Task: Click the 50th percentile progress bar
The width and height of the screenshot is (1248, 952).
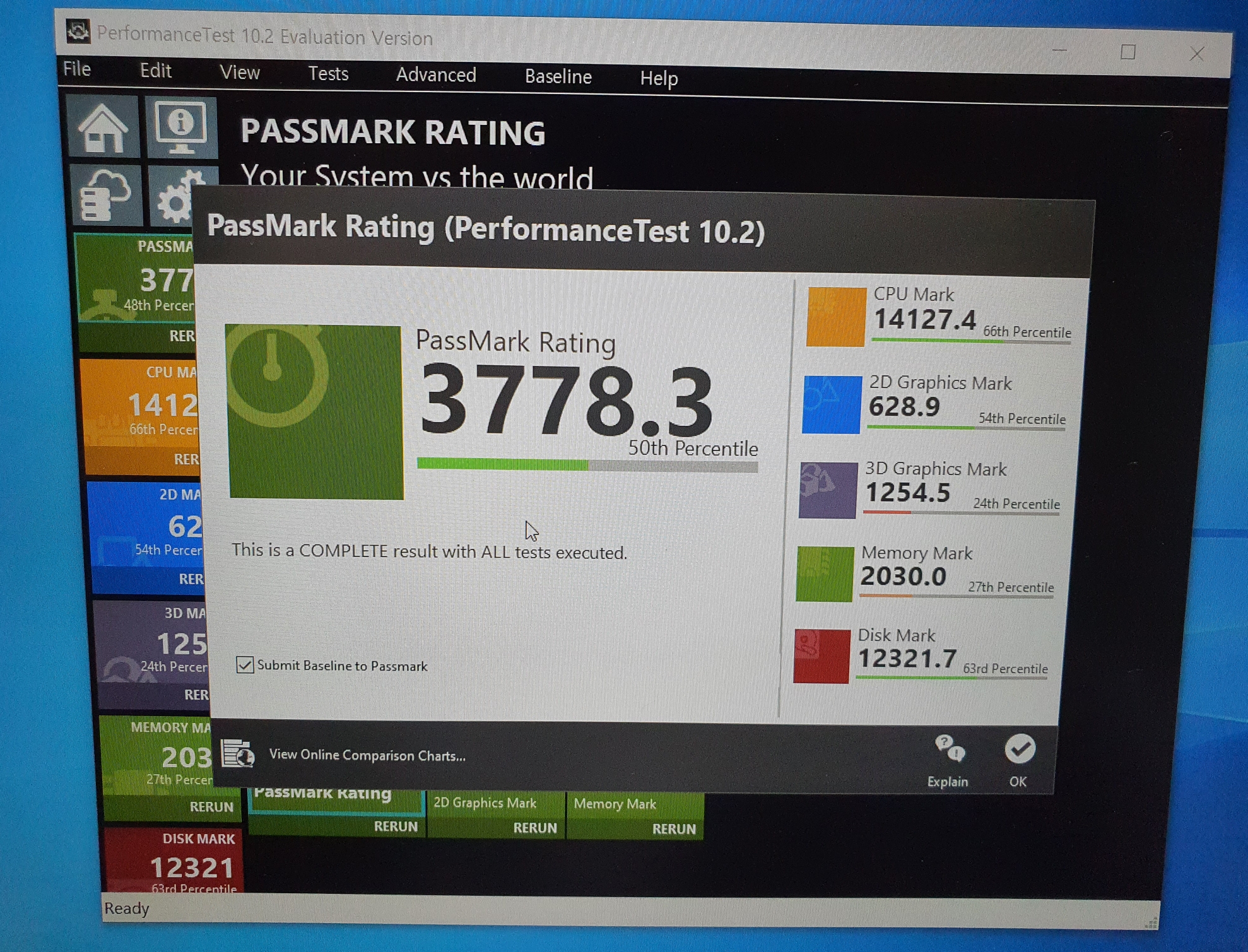Action: (587, 466)
